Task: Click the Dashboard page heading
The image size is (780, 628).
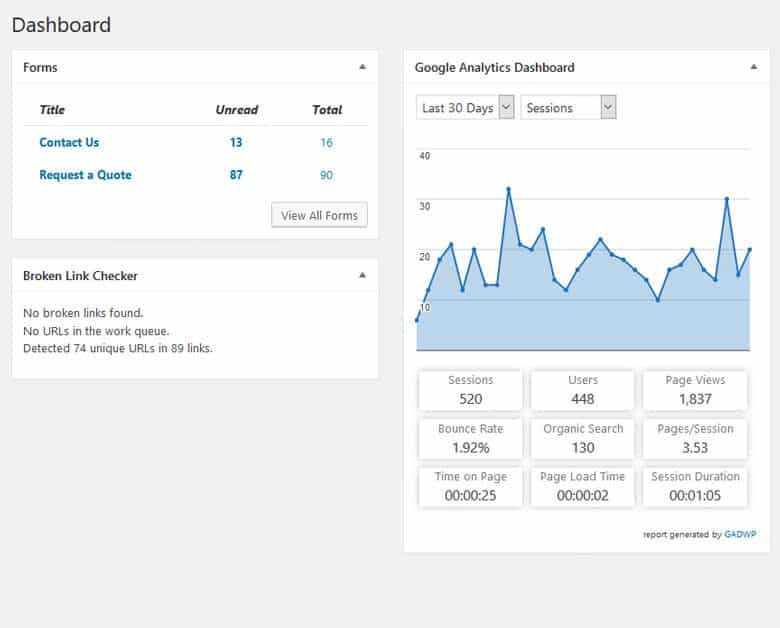Action: click(61, 25)
